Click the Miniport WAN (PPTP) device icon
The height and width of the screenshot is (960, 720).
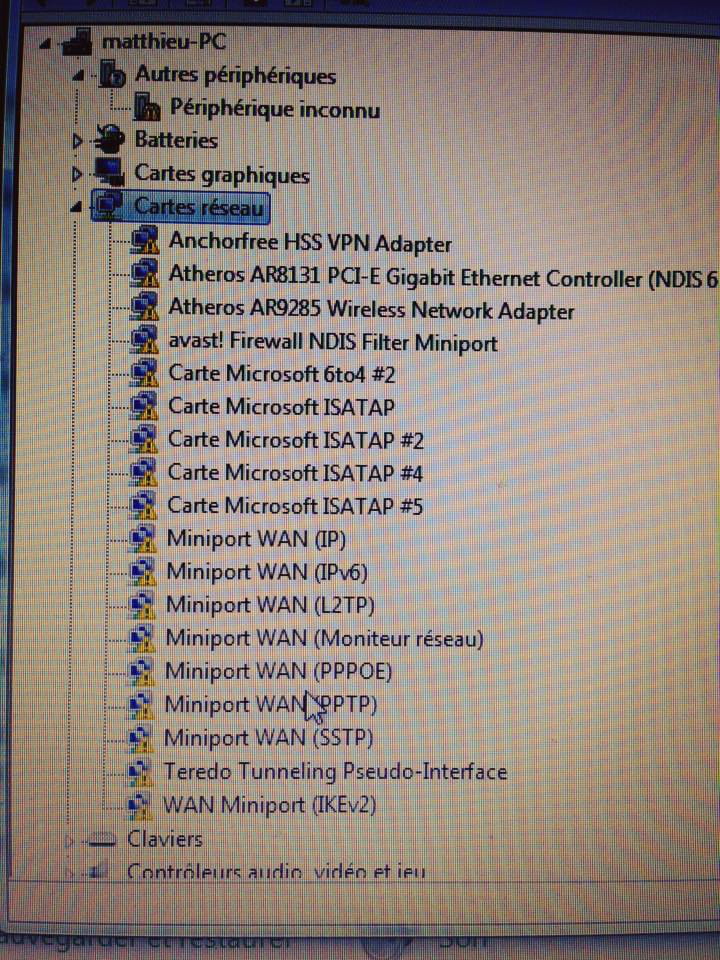coord(141,705)
